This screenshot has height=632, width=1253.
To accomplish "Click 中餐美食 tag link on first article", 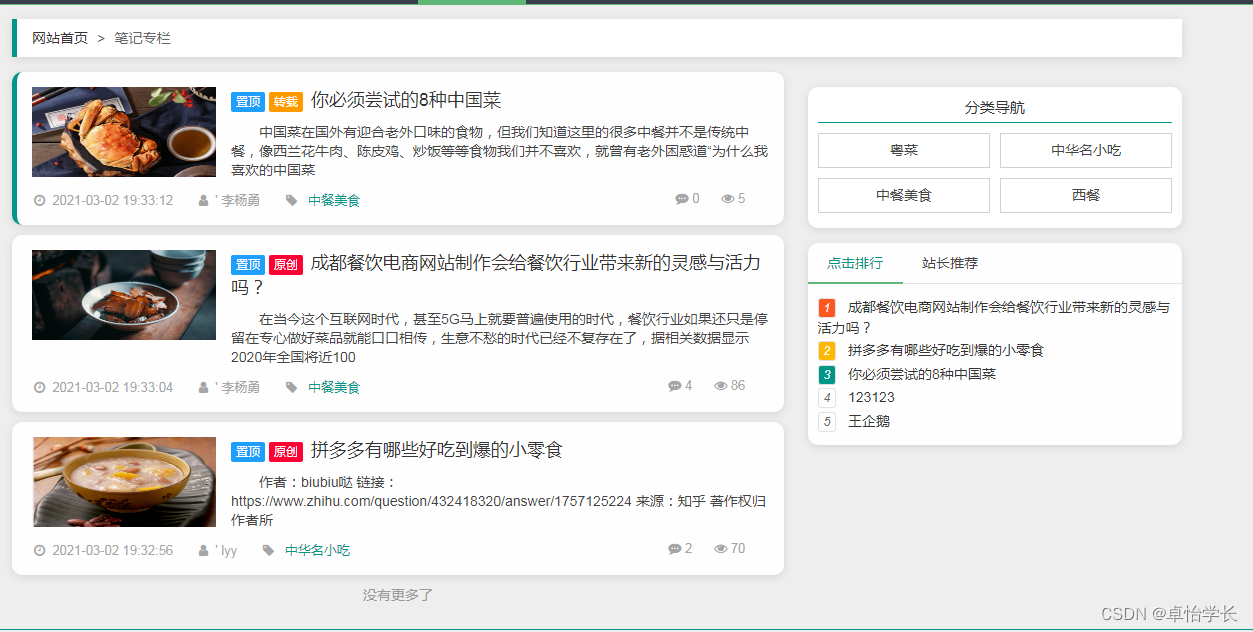I will 334,201.
